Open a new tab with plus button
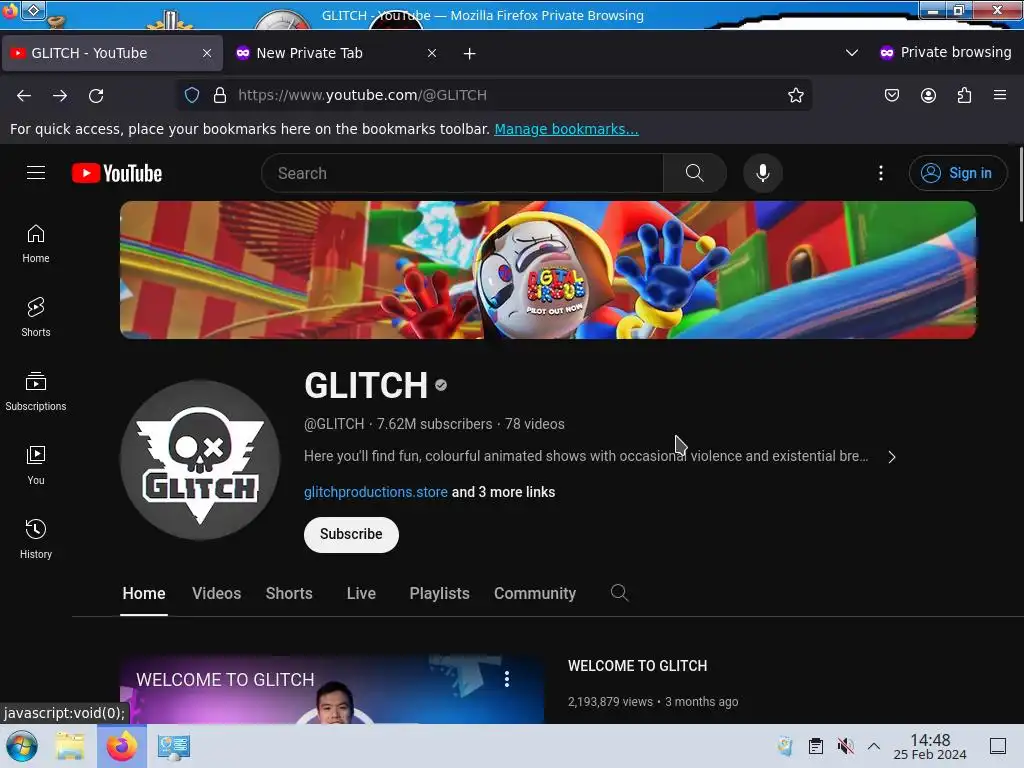The width and height of the screenshot is (1024, 768). click(x=470, y=54)
